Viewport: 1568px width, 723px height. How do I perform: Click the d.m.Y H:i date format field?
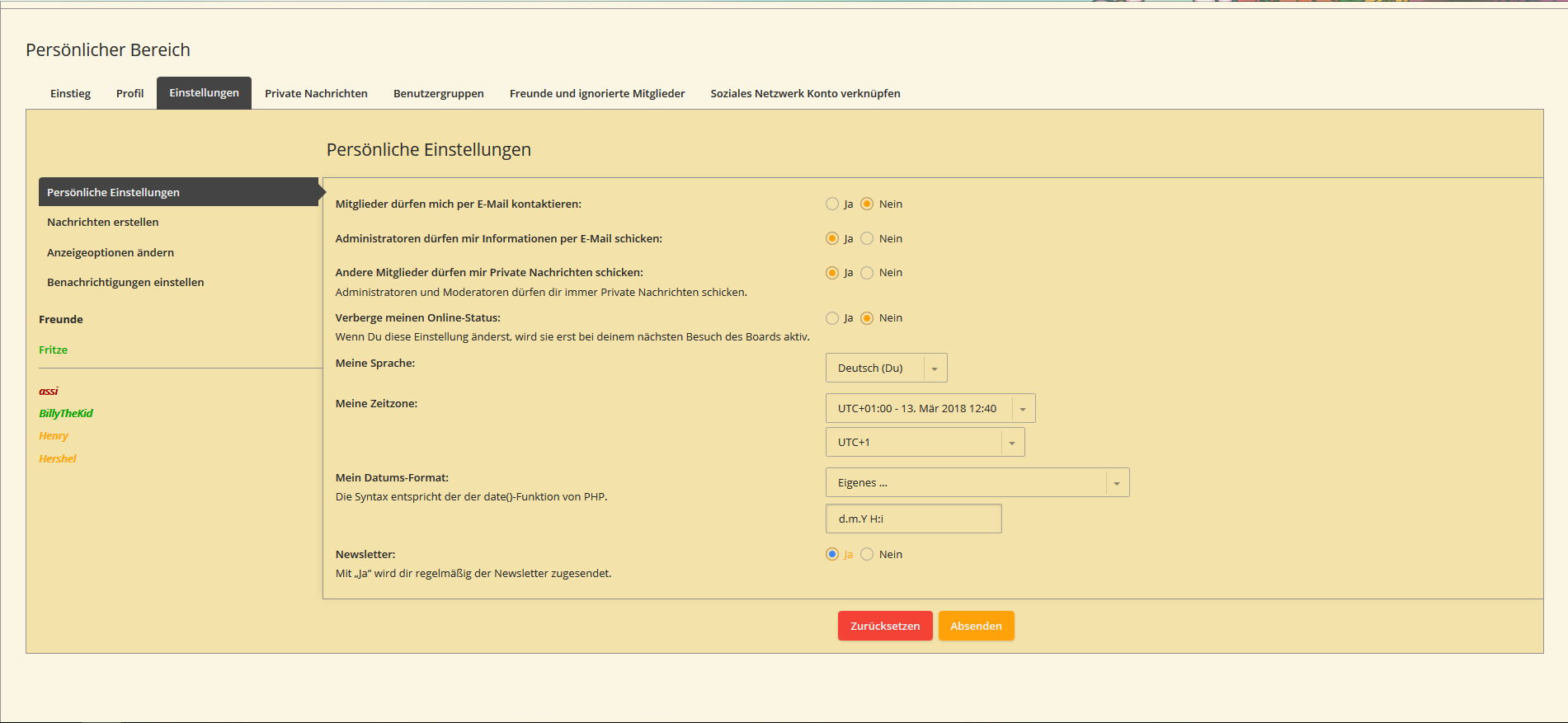(913, 519)
